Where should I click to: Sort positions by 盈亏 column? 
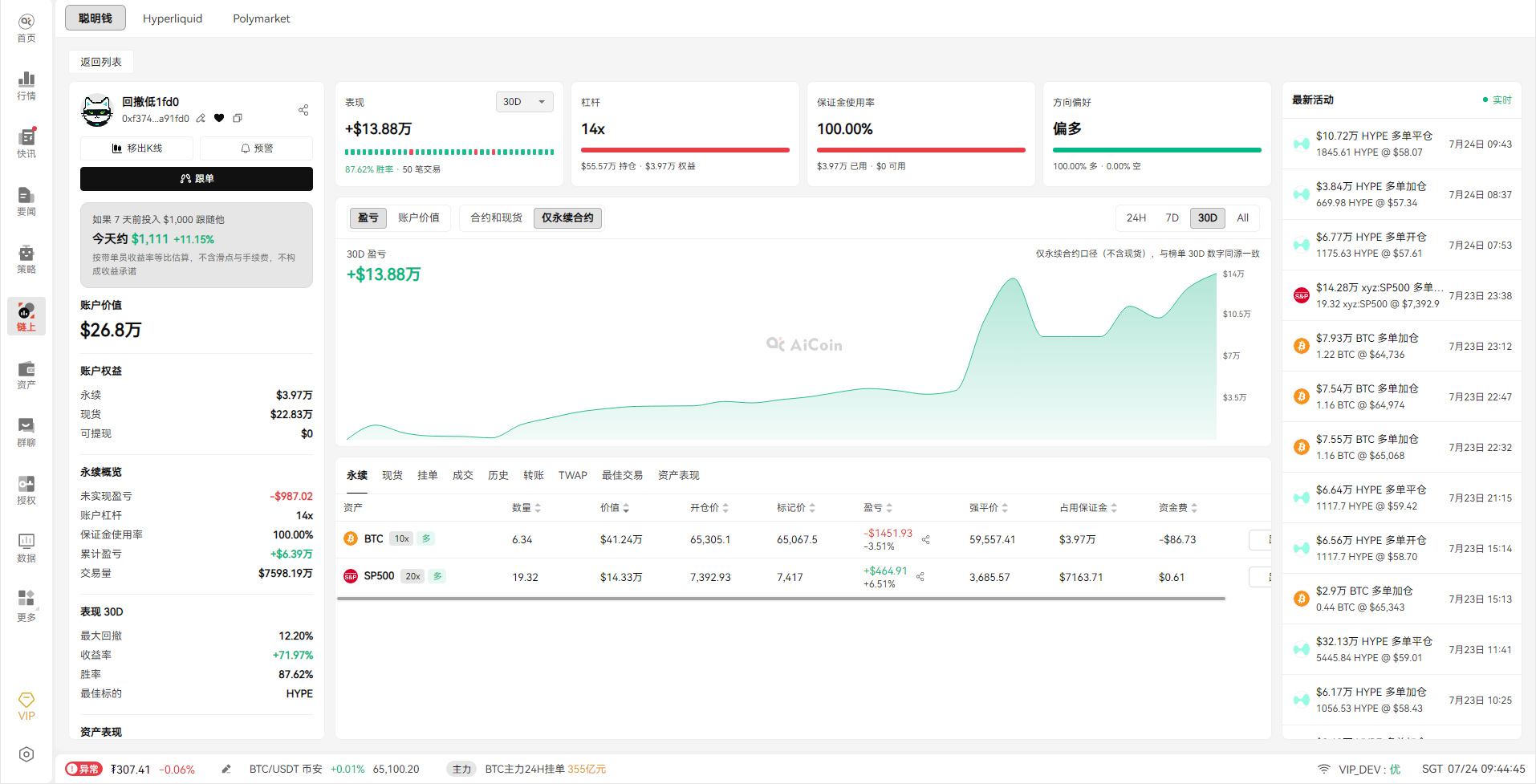coord(878,508)
